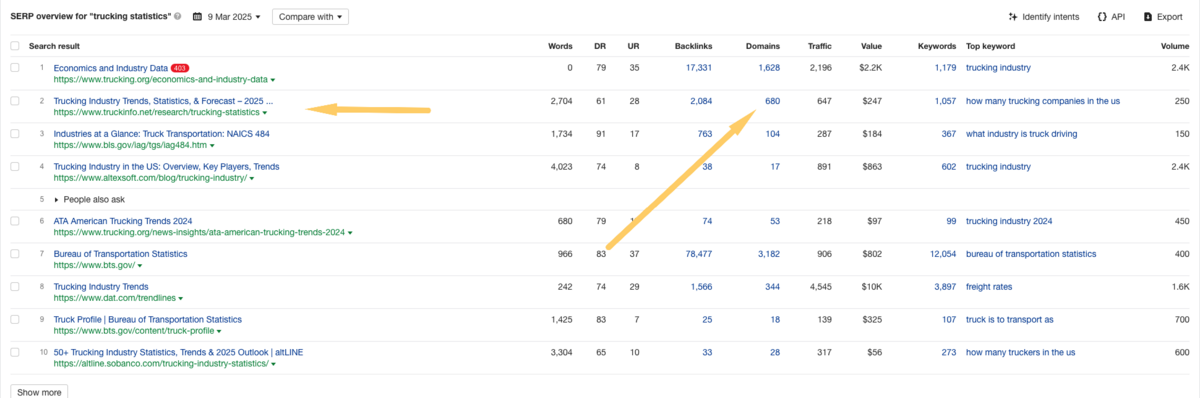Click the Identify intents button
The height and width of the screenshot is (398, 1200).
coord(1043,17)
